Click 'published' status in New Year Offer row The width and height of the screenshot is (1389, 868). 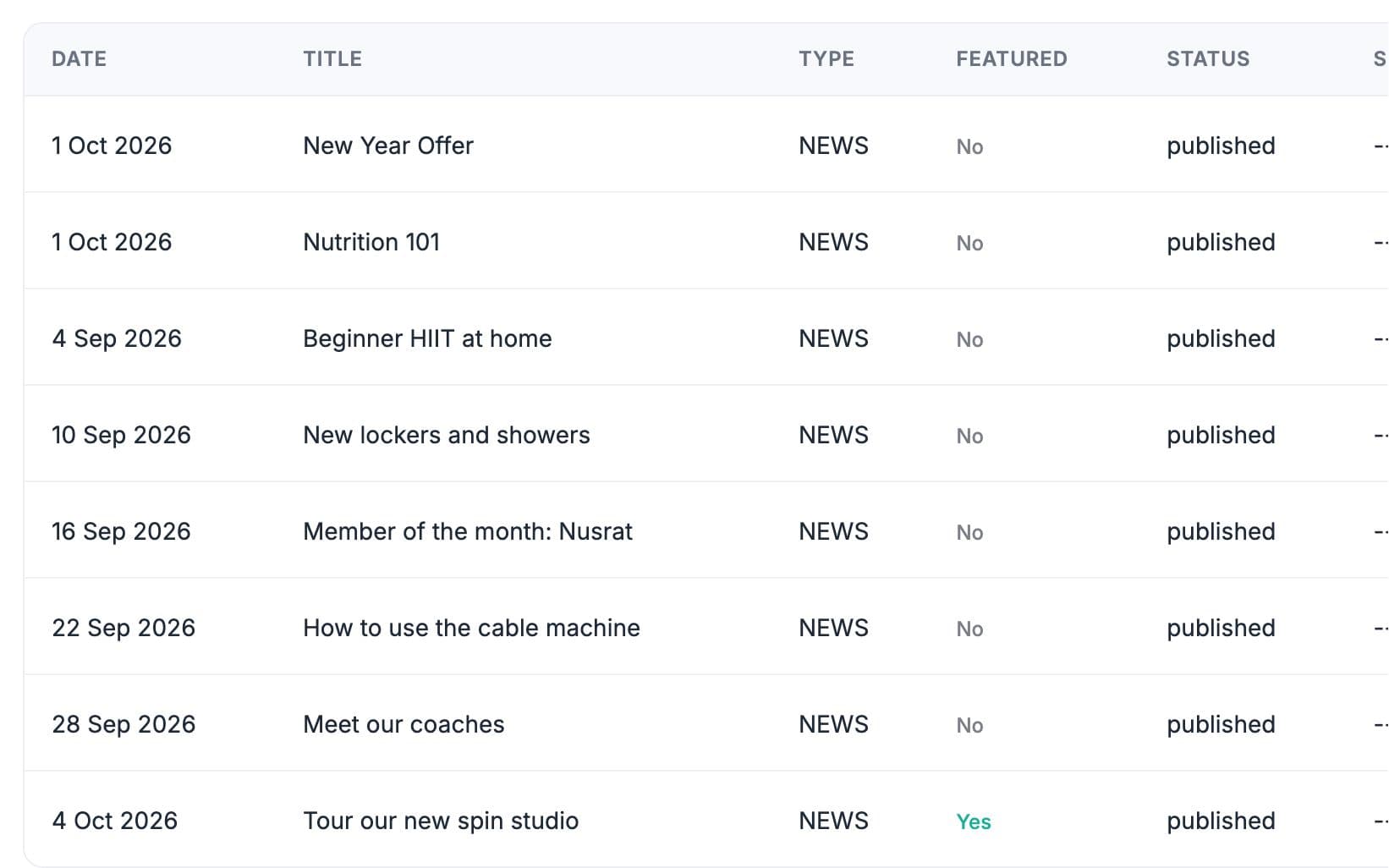[1221, 146]
